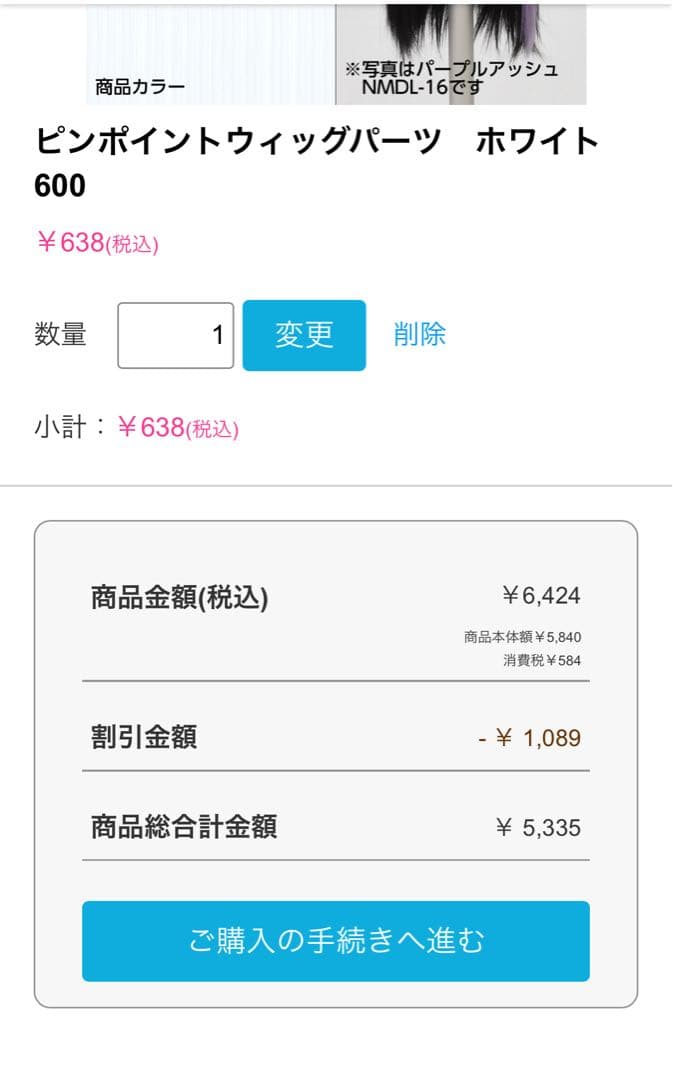The width and height of the screenshot is (673, 1080).
Task: Select the ¥ 5,335 grand total value
Action: click(538, 828)
